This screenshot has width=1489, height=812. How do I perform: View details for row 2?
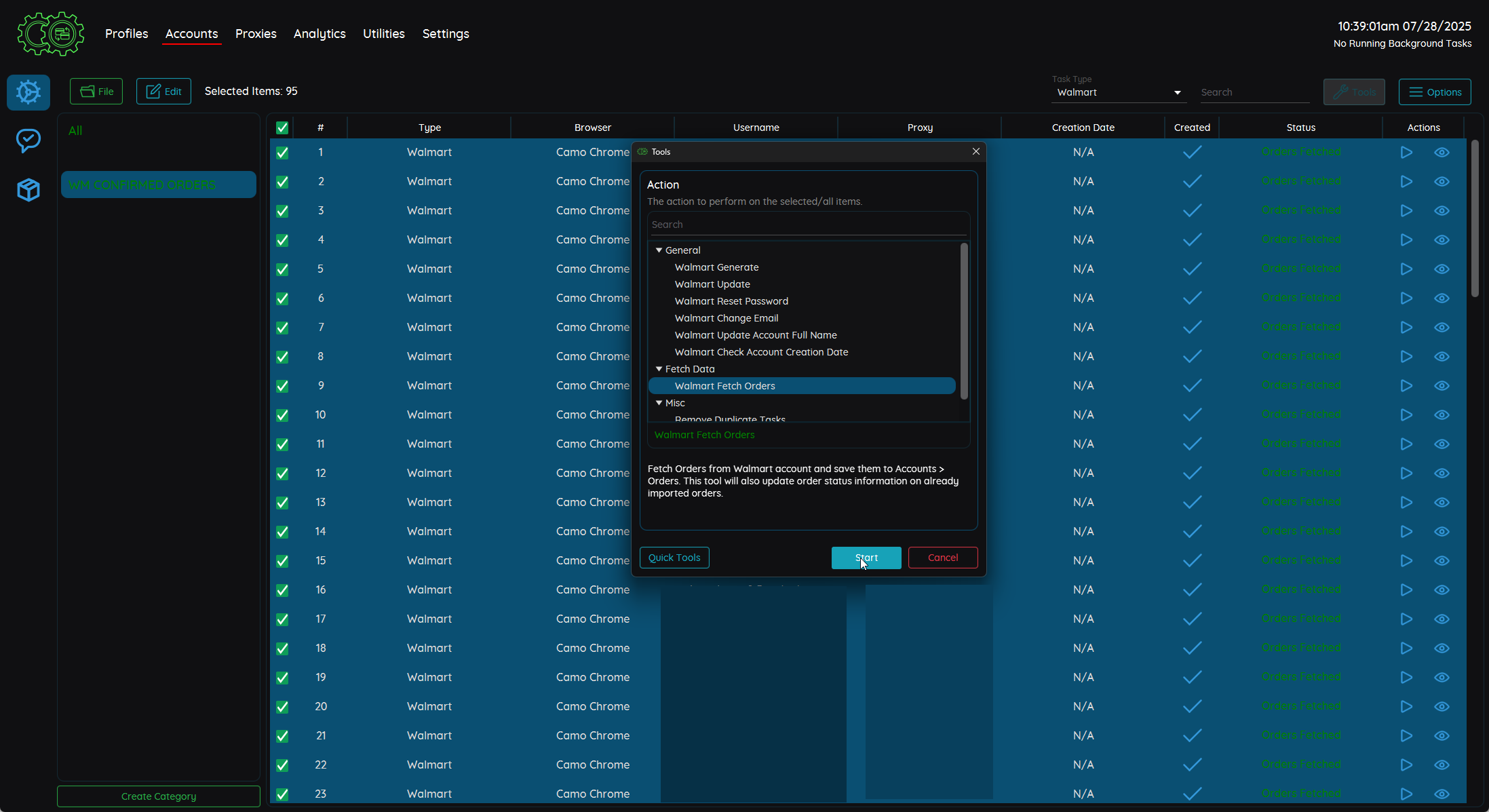[1442, 182]
